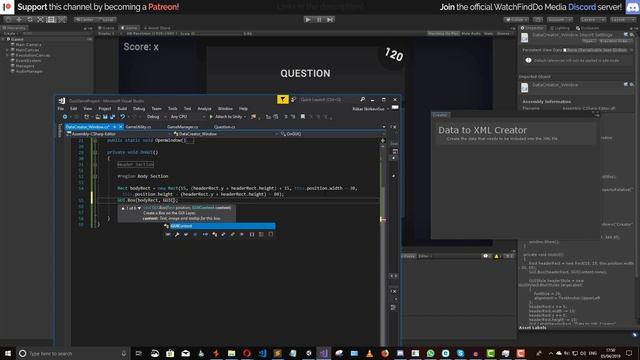Image resolution: width=640 pixels, height=360 pixels.
Task: Switch to the Unity Game tab
Action: (129, 28)
